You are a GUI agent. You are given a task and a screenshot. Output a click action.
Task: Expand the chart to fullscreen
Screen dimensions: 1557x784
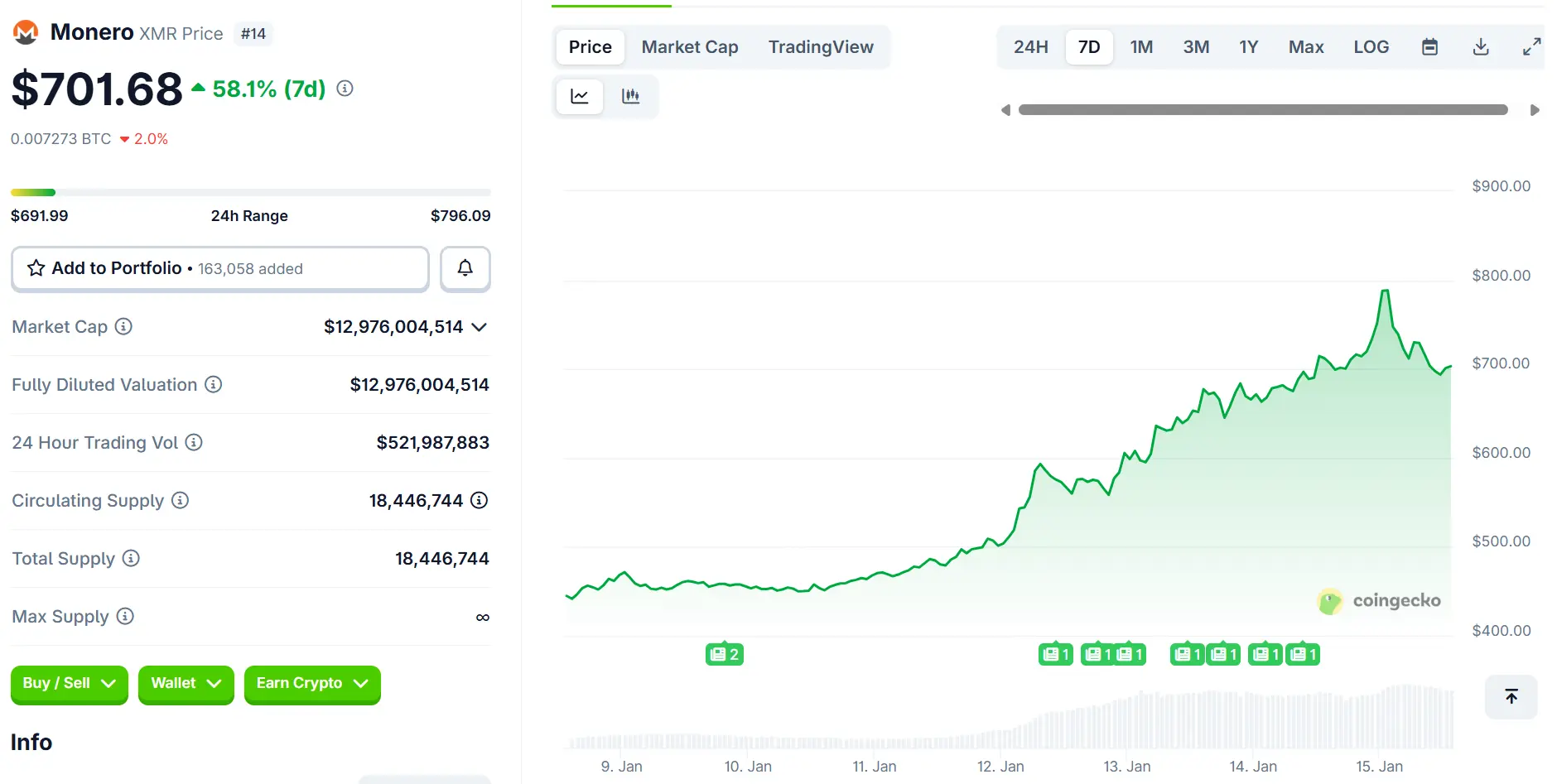(1531, 47)
